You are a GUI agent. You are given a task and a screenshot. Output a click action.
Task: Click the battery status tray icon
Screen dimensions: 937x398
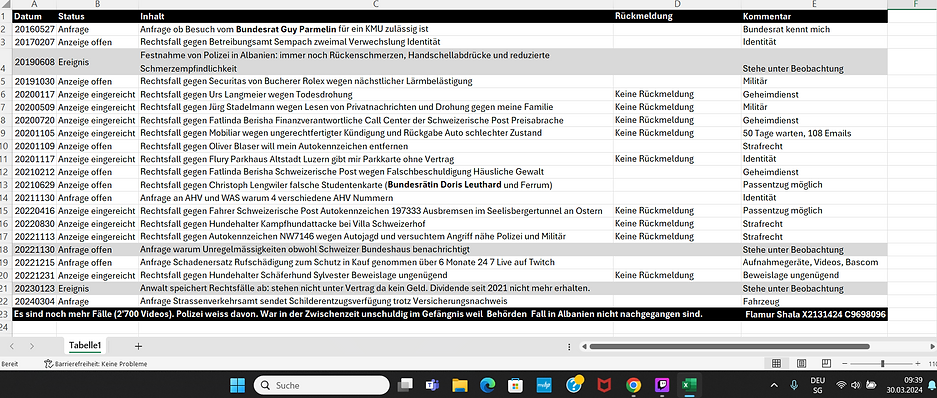pyautogui.click(x=871, y=385)
